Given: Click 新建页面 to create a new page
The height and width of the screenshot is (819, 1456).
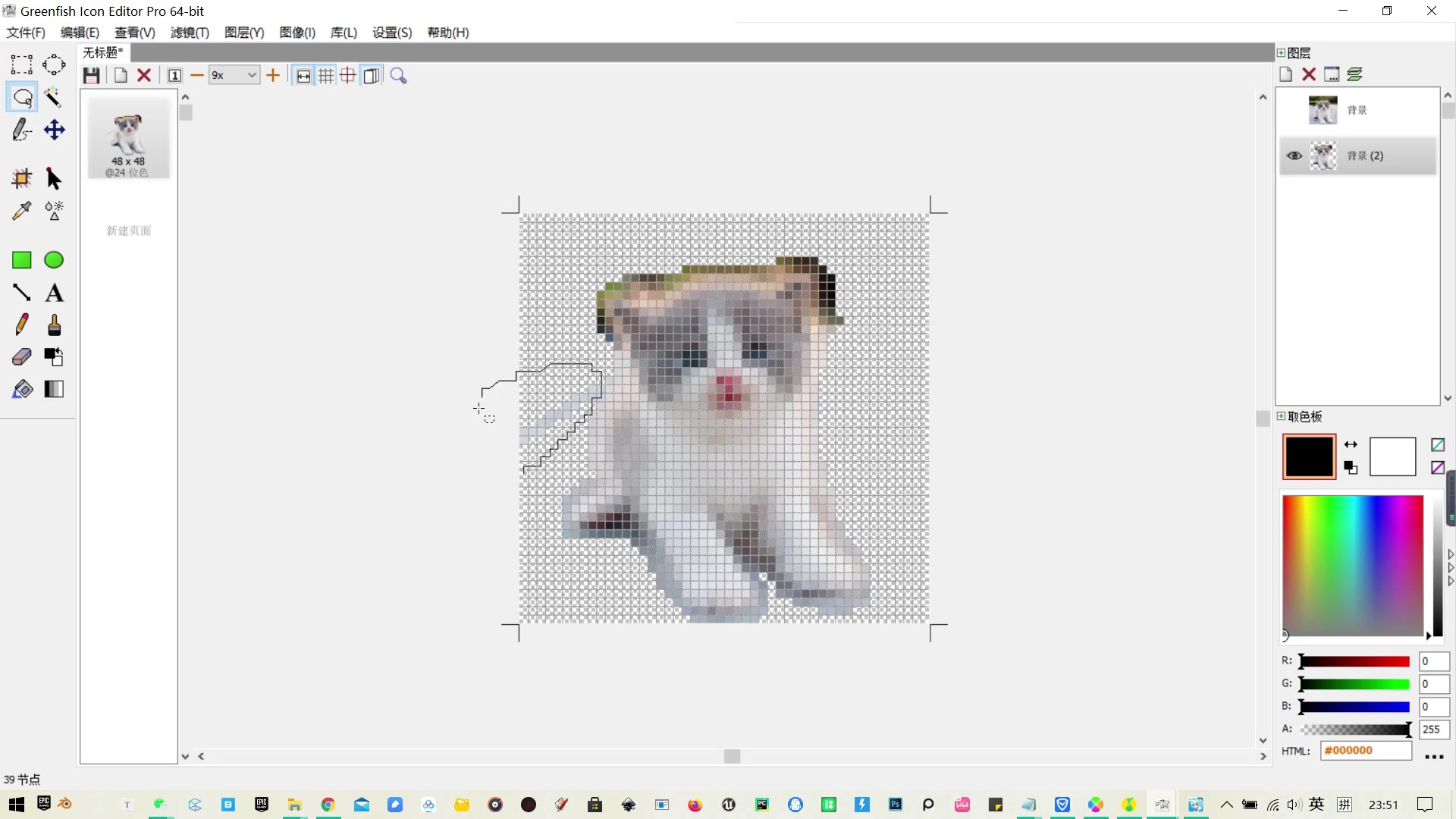Looking at the screenshot, I should [129, 231].
